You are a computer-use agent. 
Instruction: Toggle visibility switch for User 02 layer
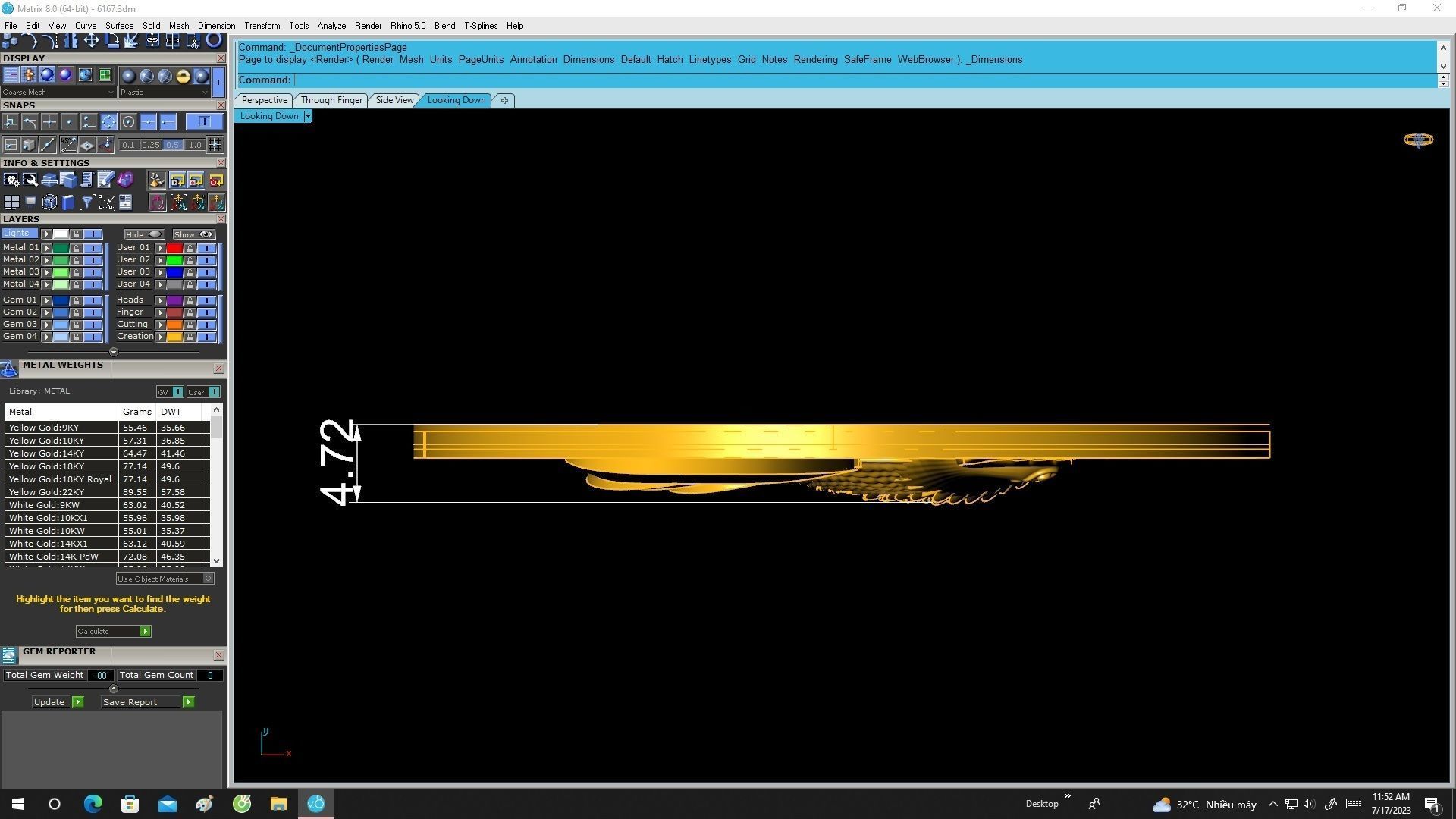pos(206,260)
